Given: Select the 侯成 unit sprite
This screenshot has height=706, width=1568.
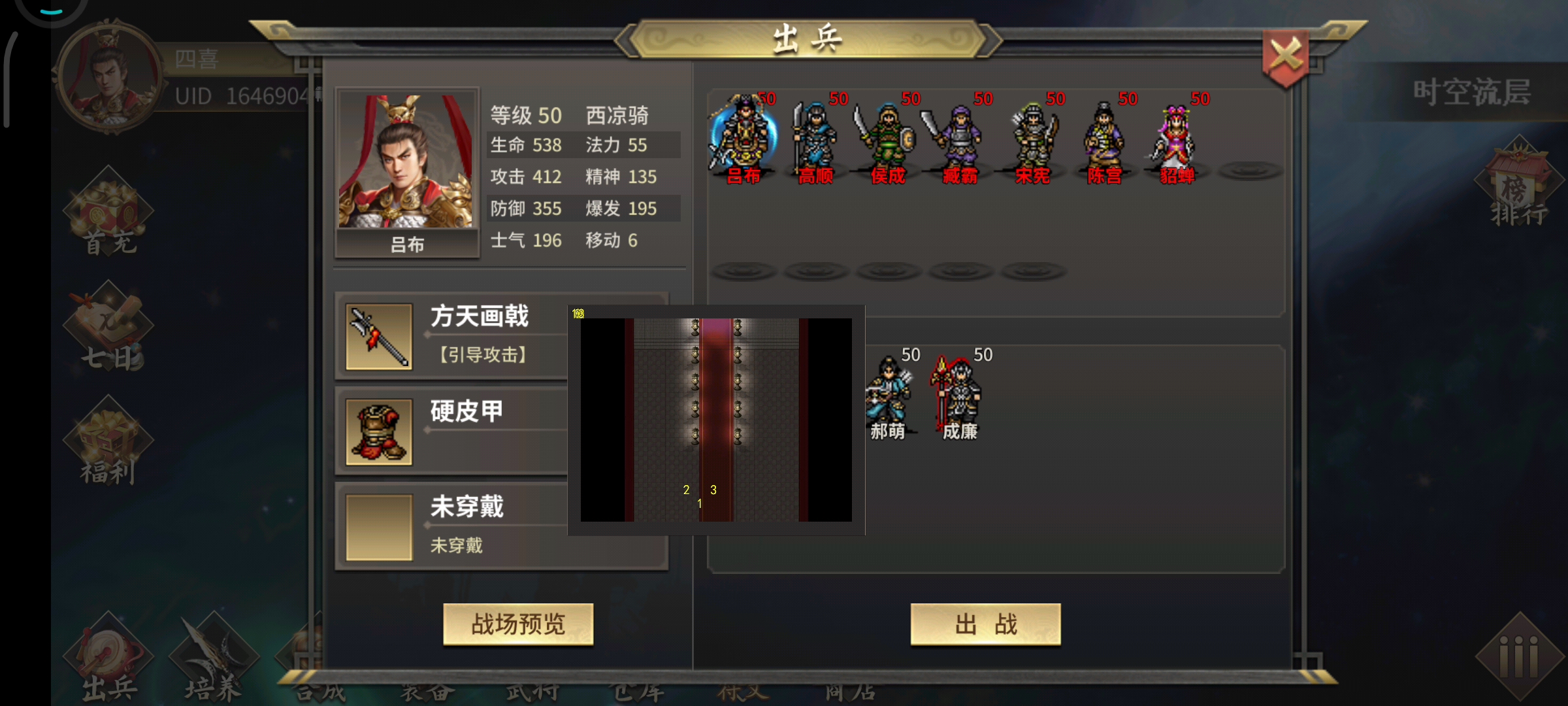Looking at the screenshot, I should (x=887, y=139).
